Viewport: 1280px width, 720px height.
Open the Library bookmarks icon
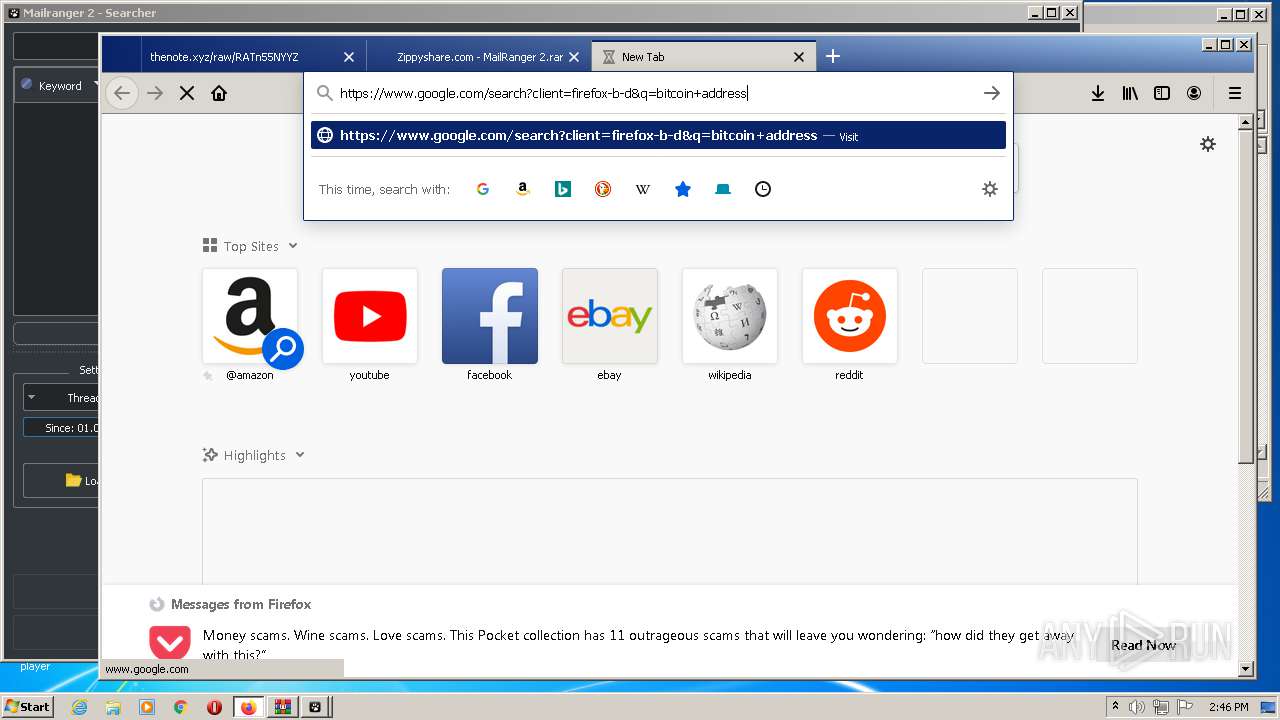[x=1130, y=93]
